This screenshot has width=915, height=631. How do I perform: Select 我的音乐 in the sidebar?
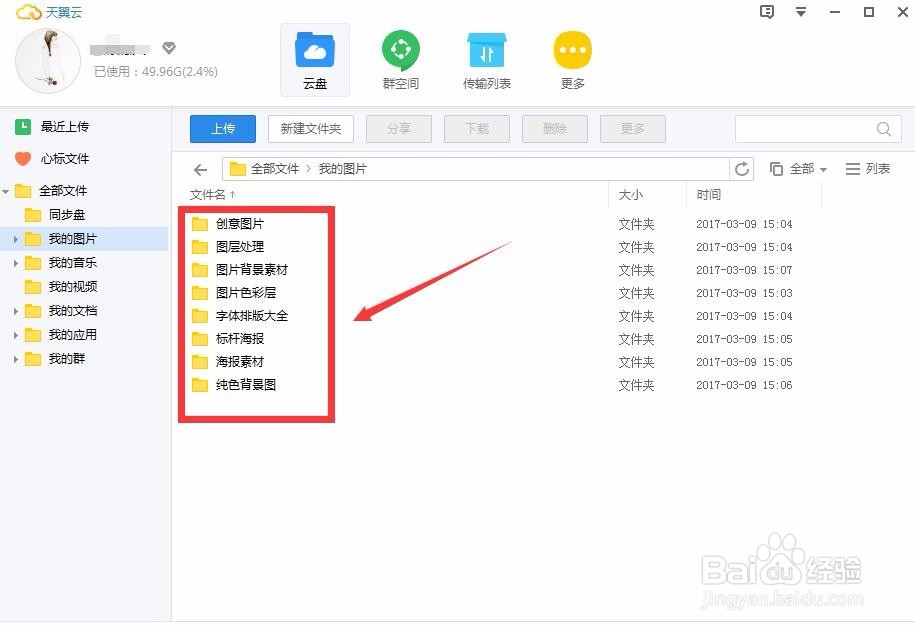click(x=75, y=262)
